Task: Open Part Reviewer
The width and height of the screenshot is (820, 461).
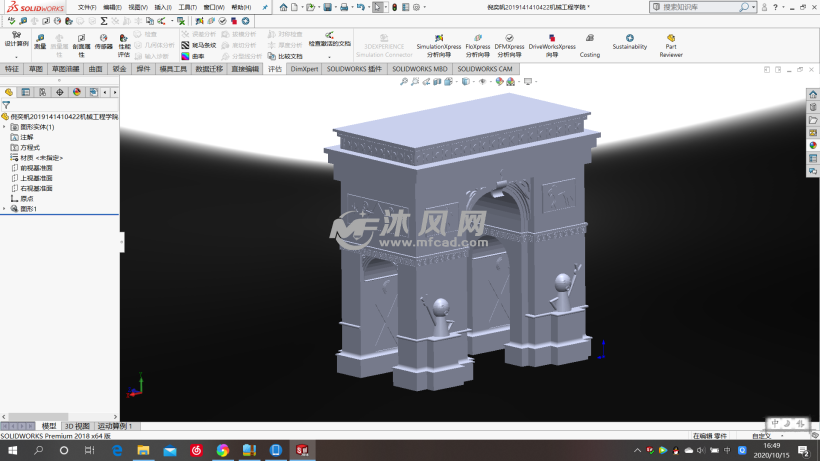Action: click(x=671, y=45)
